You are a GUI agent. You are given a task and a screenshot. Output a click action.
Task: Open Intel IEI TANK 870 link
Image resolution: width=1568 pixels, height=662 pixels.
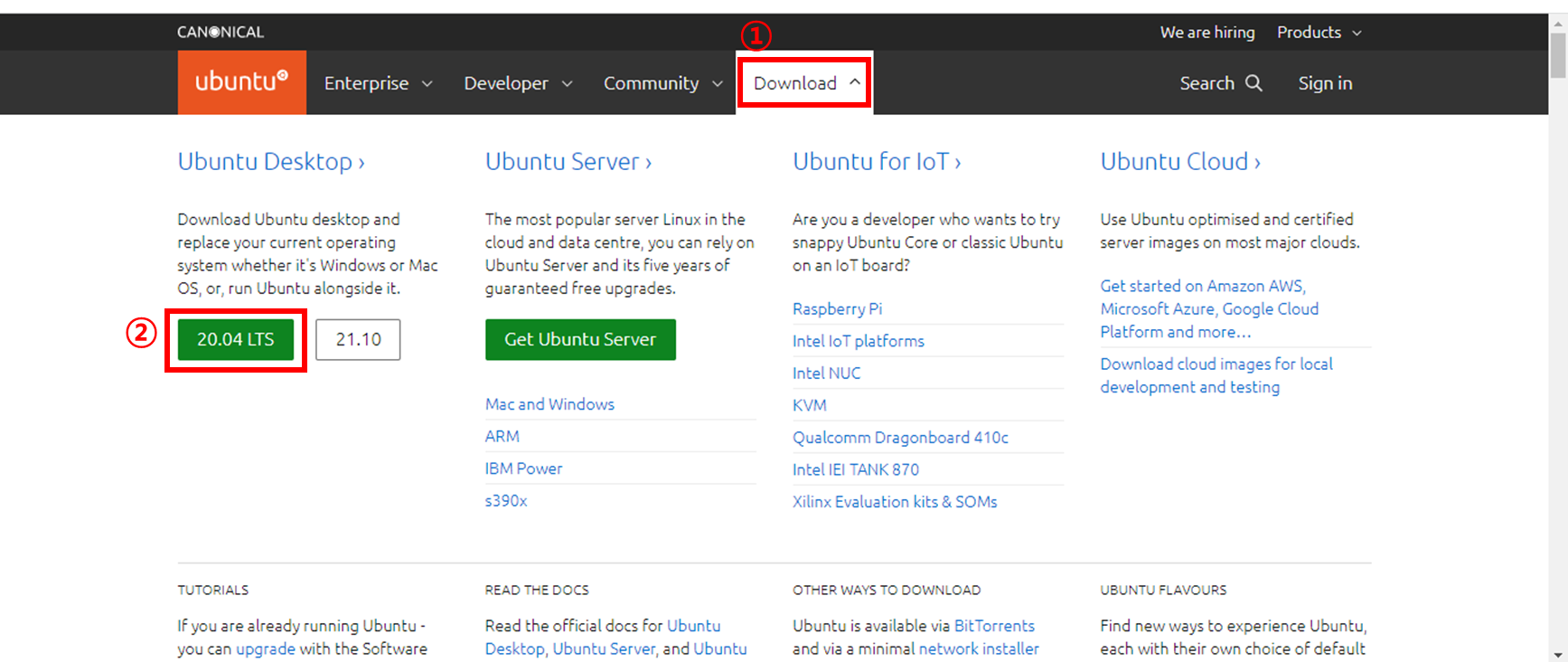856,469
